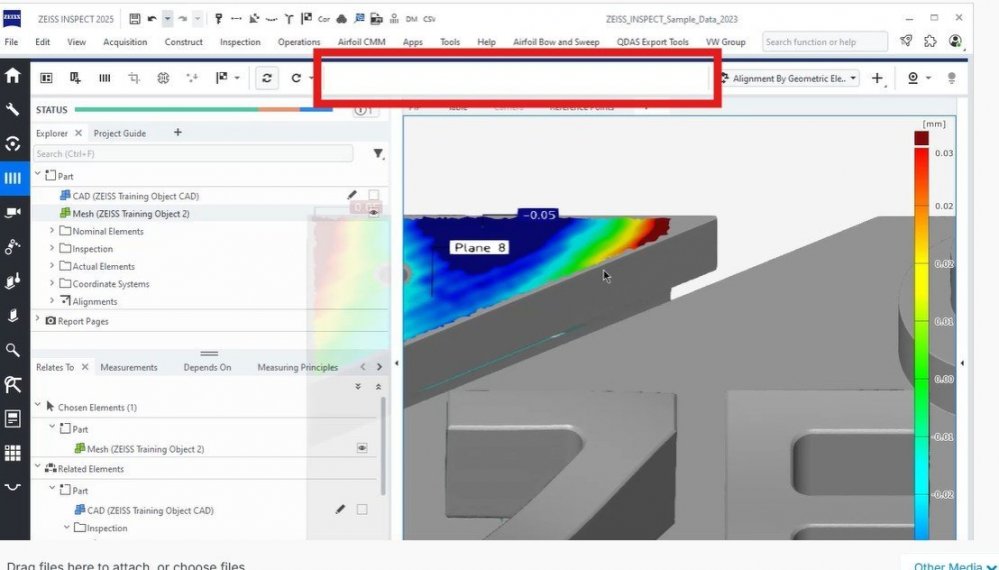The width and height of the screenshot is (999, 570).
Task: Open the report page workspace icon
Action: click(13, 418)
